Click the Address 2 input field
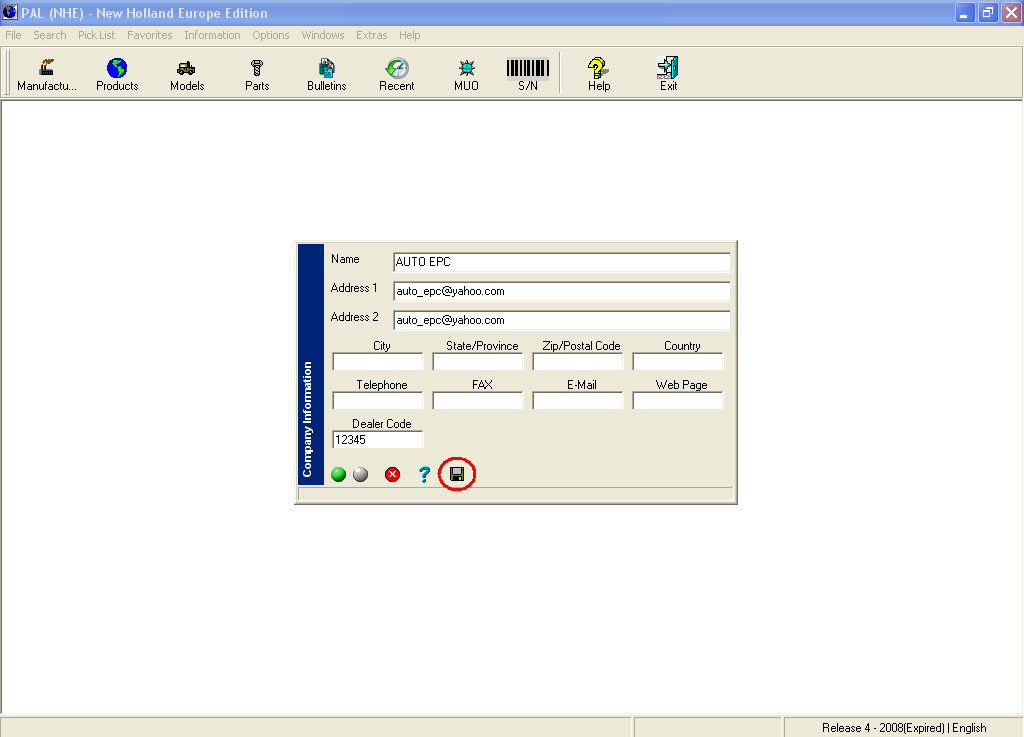Screen dimensions: 1024x737 point(562,320)
